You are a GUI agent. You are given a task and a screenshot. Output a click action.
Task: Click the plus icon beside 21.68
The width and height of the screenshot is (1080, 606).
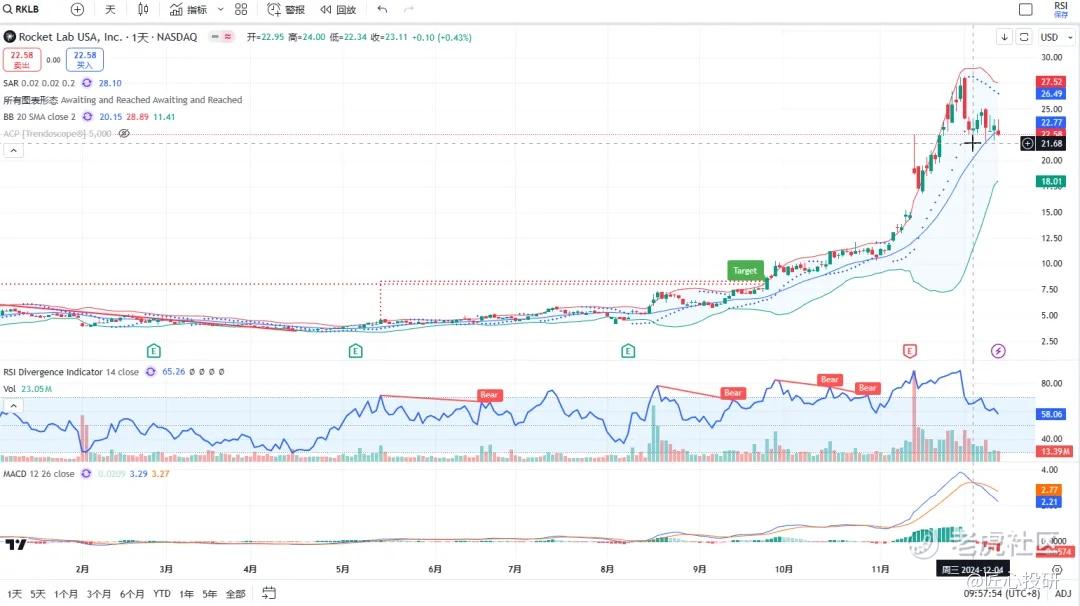[x=1027, y=143]
